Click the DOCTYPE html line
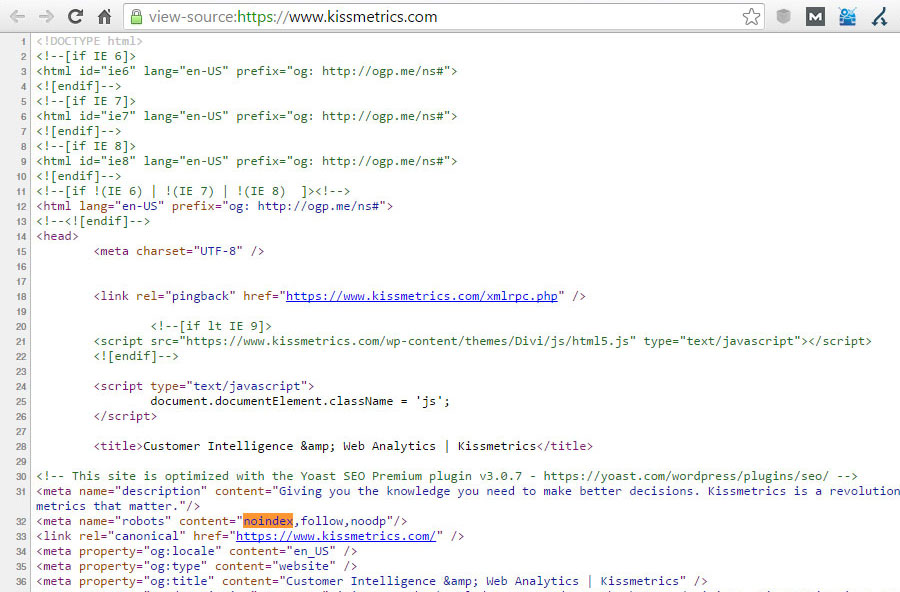The height and width of the screenshot is (592, 900). [x=89, y=41]
